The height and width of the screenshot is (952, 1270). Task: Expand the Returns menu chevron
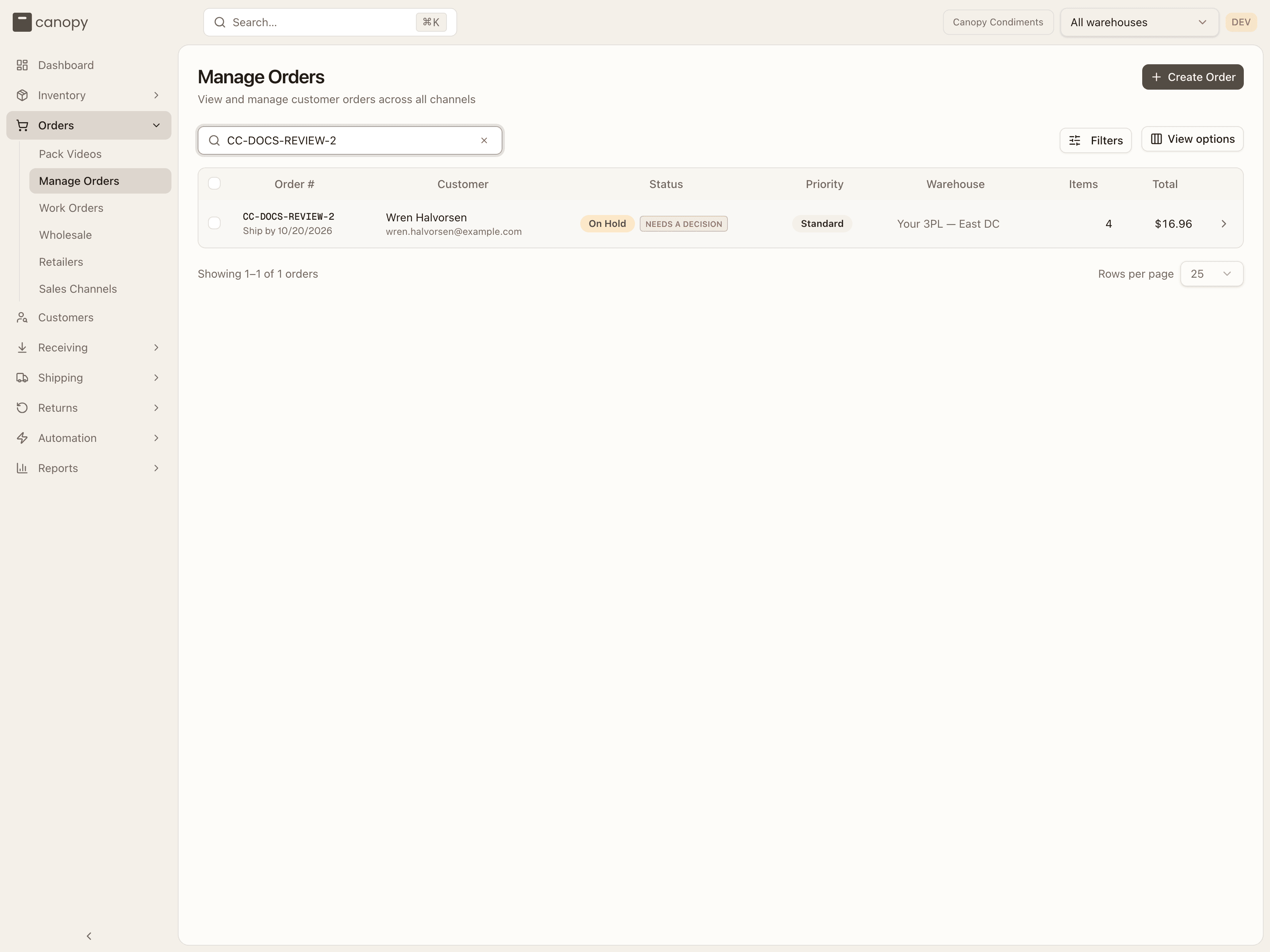[156, 408]
